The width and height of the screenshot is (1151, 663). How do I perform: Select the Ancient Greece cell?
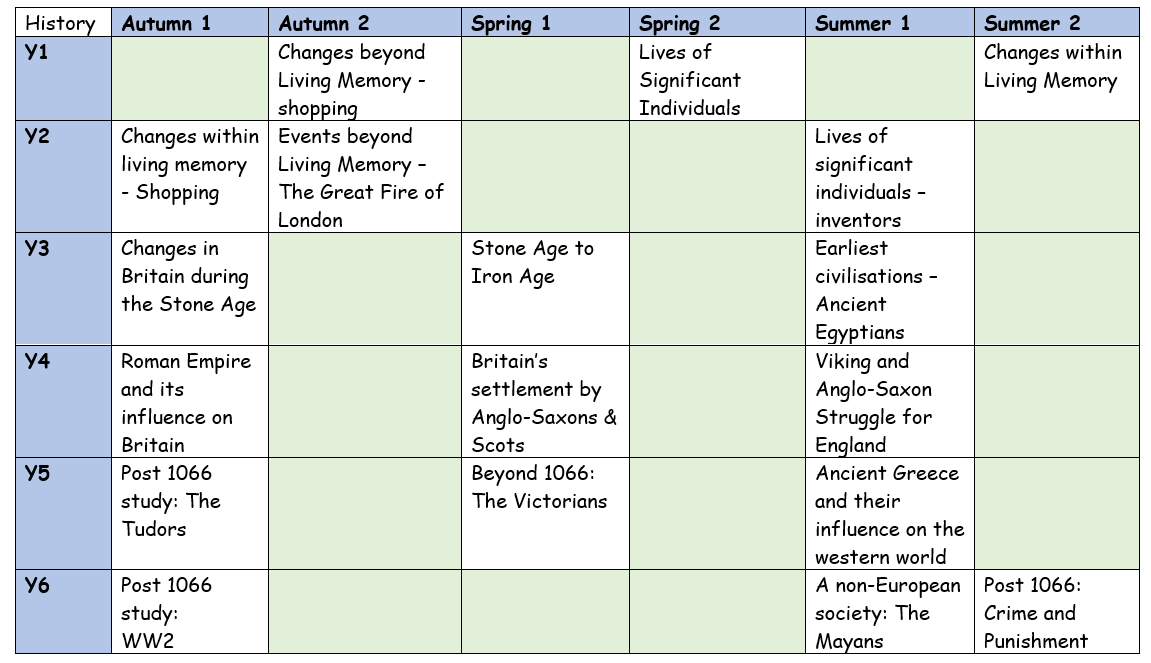click(890, 513)
